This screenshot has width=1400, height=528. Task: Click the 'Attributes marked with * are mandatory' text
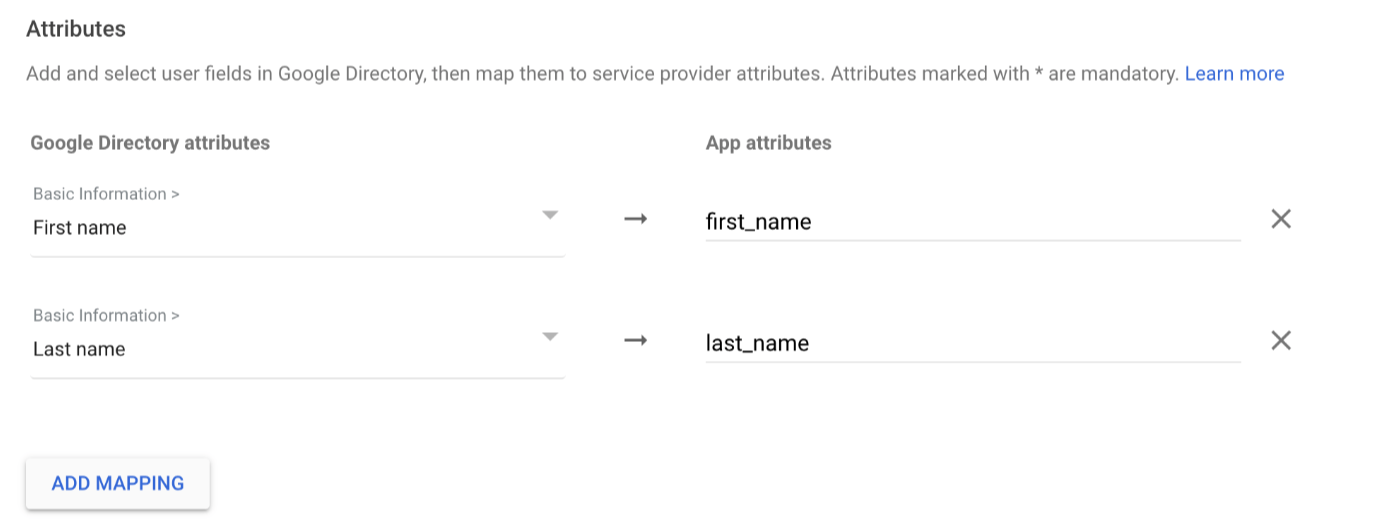click(1005, 74)
